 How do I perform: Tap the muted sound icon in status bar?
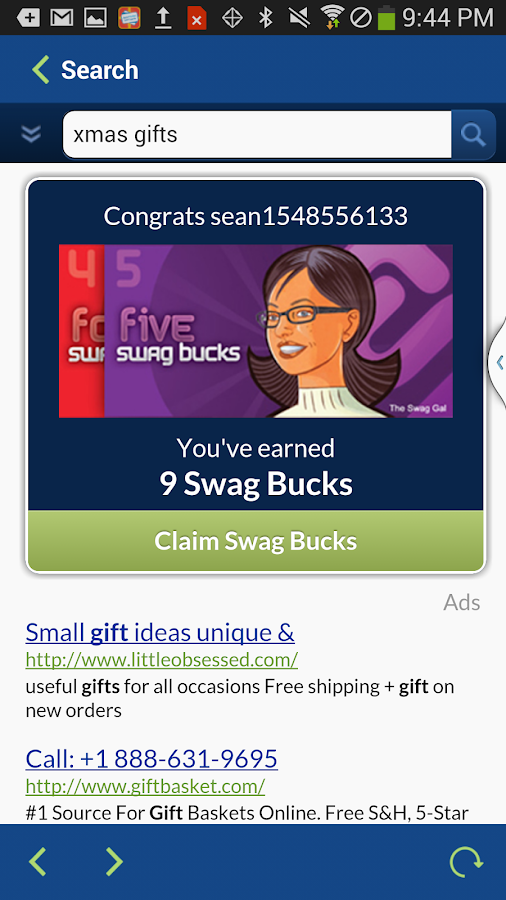299,18
